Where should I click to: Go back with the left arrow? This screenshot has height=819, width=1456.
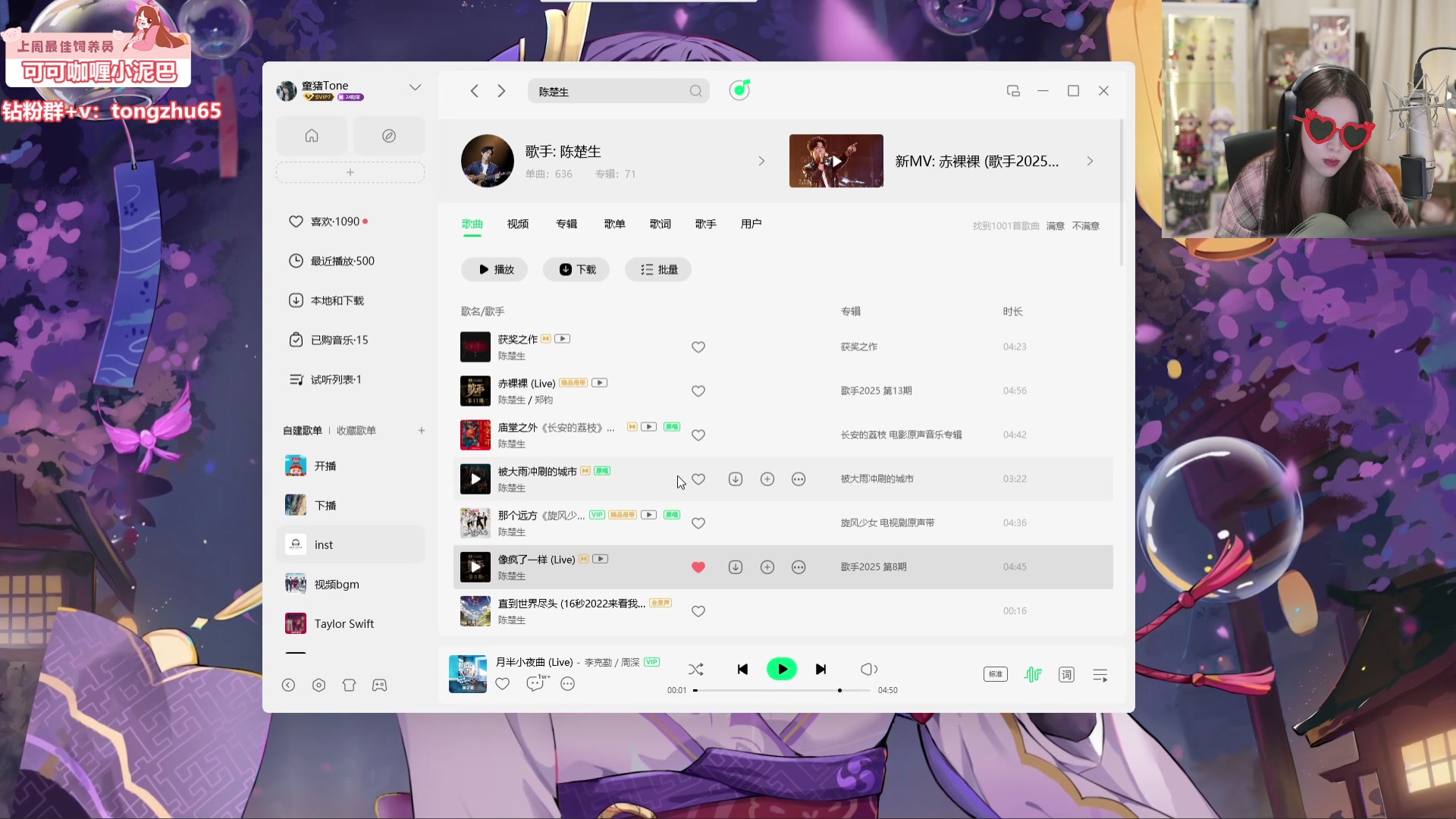point(474,91)
